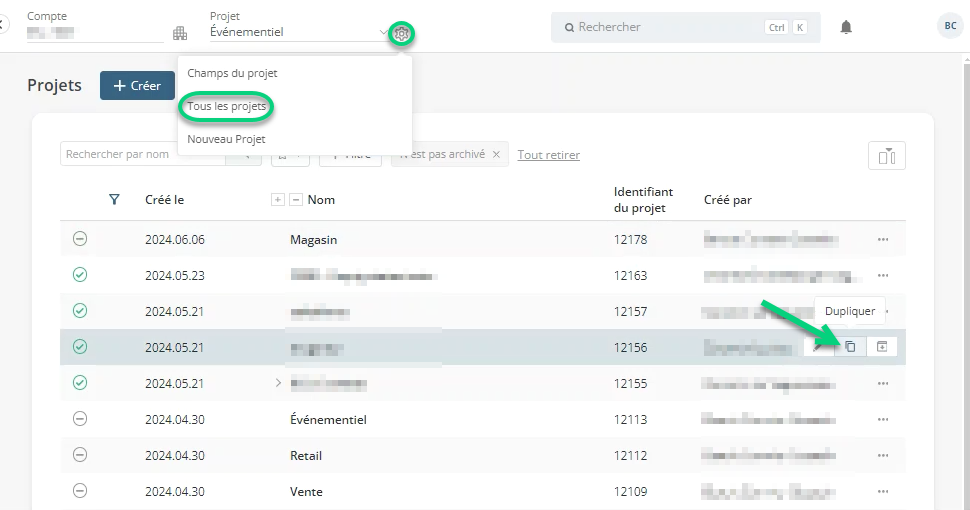Viewport: 970px width, 510px height.
Task: Focus the top Rechercher search box
Action: pos(685,27)
